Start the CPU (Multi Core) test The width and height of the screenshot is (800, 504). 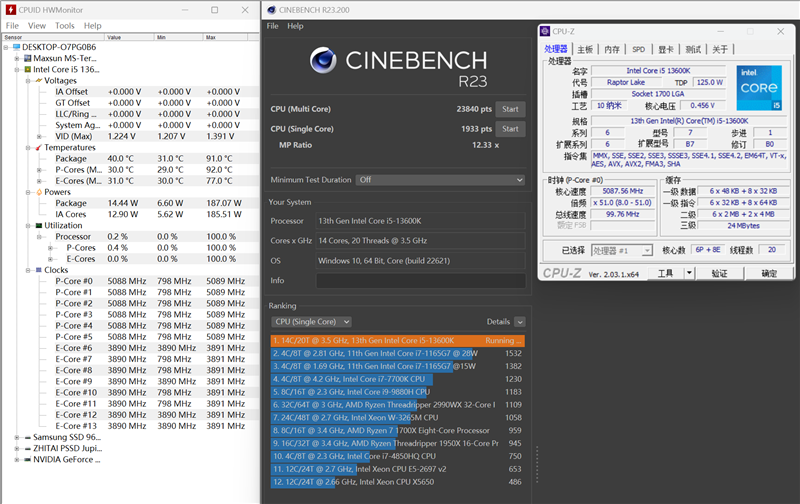point(510,109)
